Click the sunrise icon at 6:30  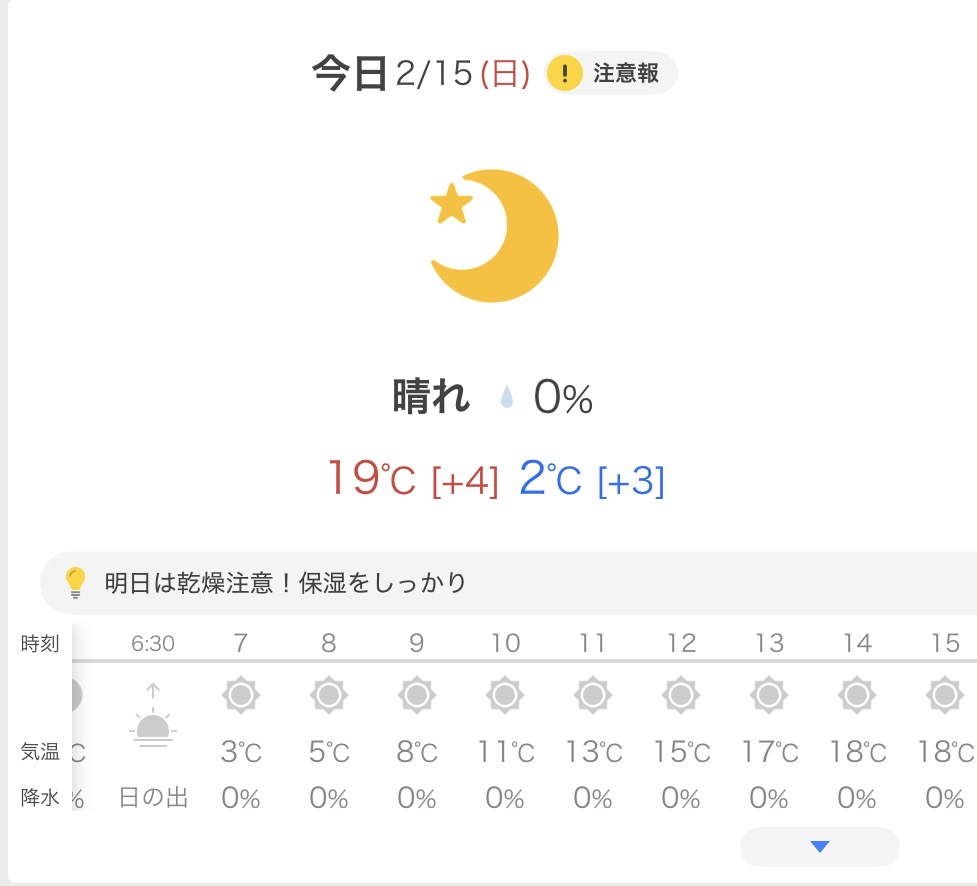click(x=153, y=720)
